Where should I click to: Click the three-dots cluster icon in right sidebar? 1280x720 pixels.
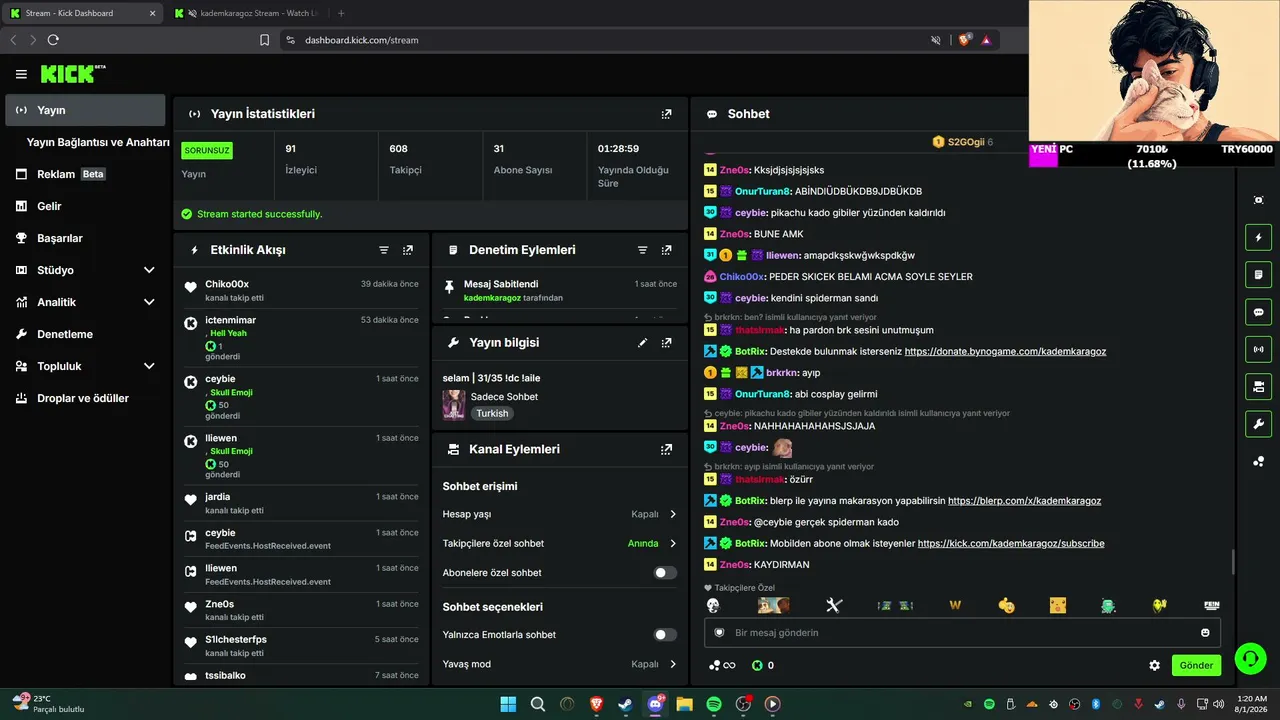coord(1259,461)
